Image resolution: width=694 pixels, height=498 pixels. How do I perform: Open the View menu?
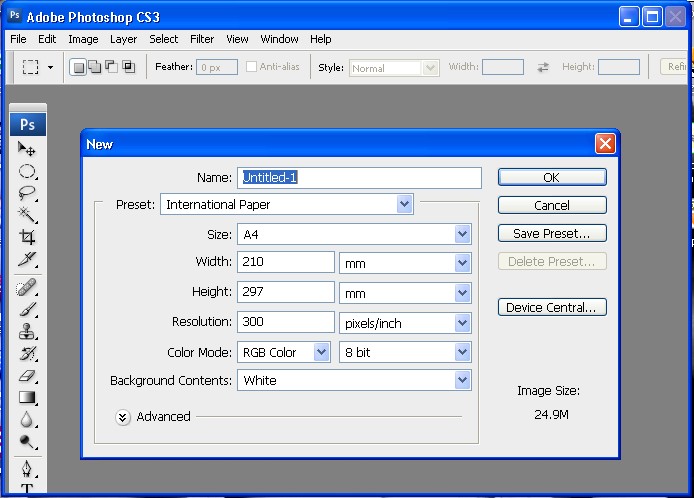237,39
